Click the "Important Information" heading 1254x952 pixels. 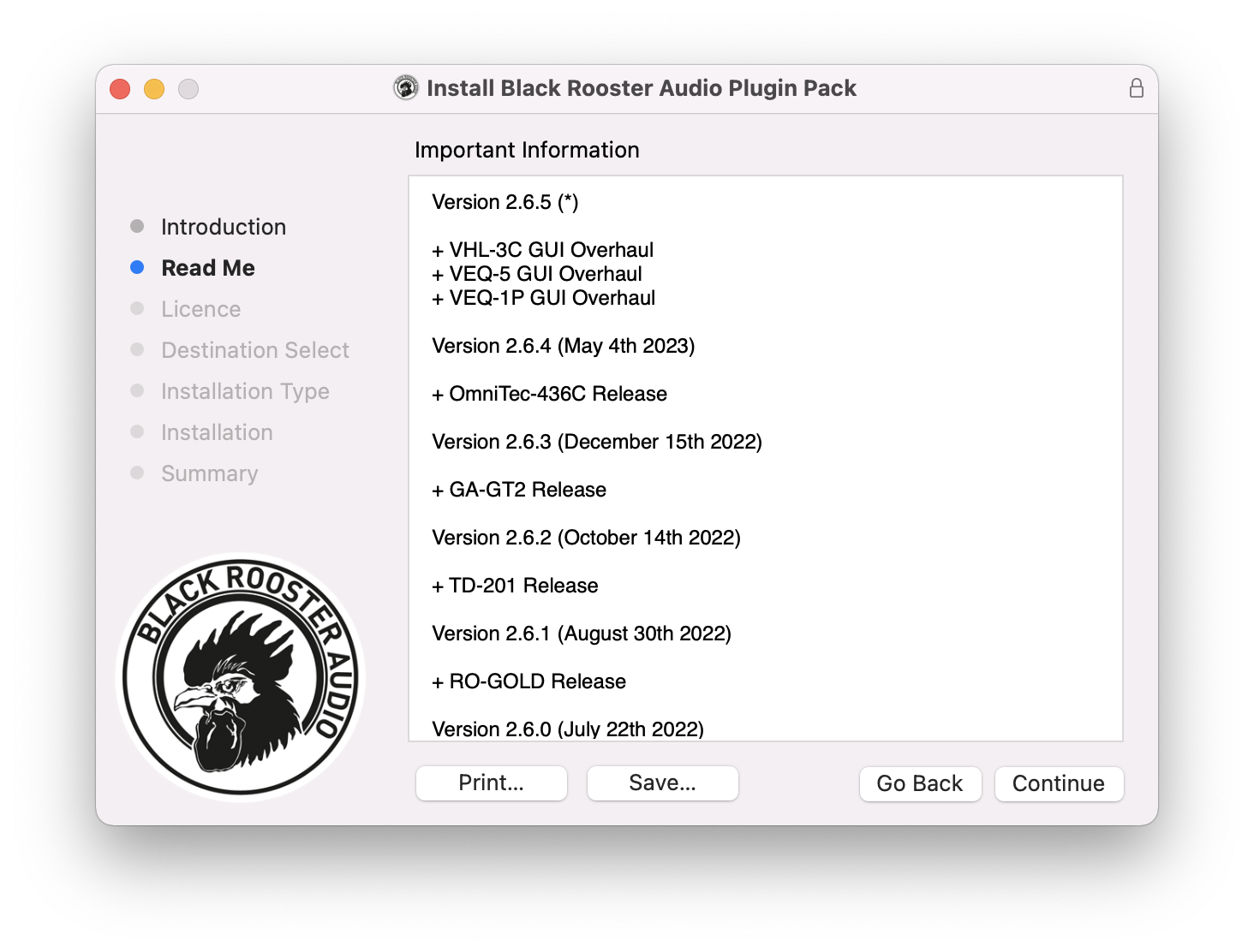click(x=528, y=150)
